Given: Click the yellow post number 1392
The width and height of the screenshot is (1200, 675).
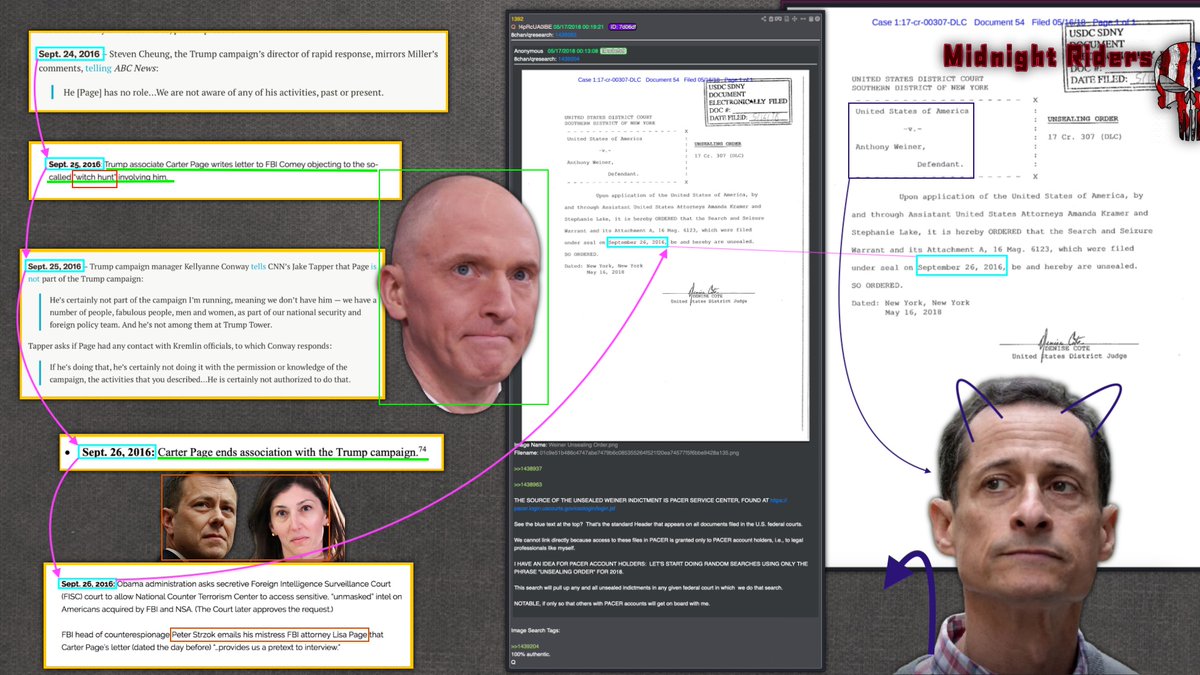Looking at the screenshot, I should coord(518,19).
